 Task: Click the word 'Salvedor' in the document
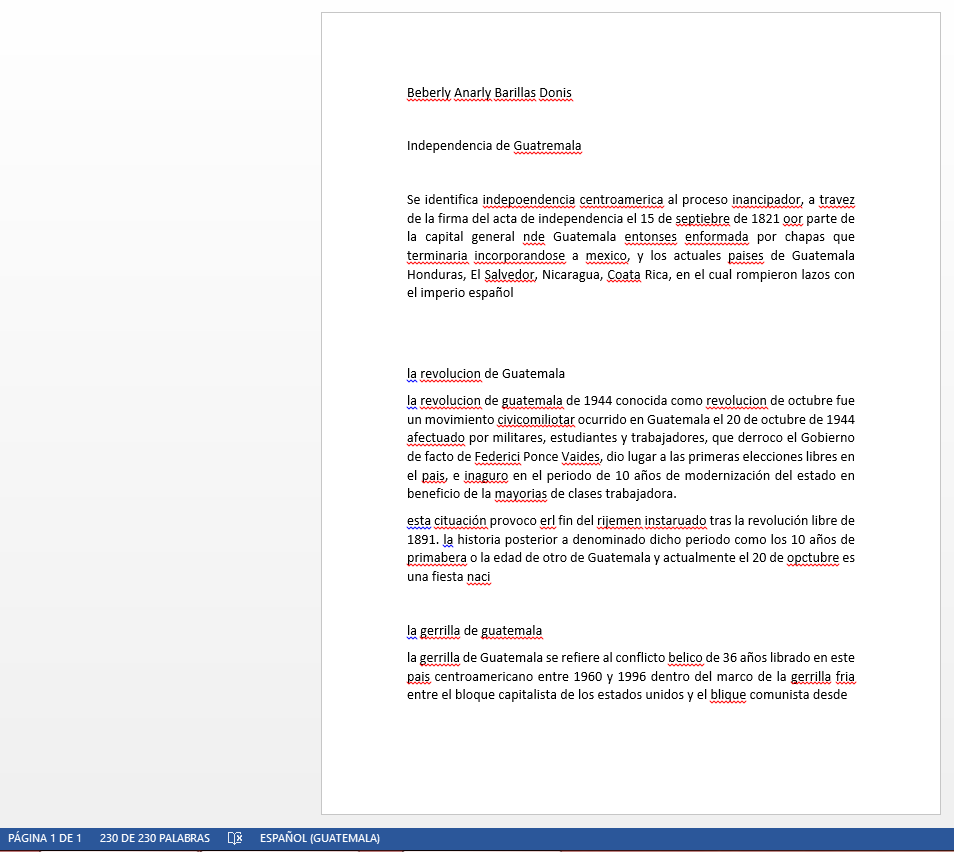point(510,274)
